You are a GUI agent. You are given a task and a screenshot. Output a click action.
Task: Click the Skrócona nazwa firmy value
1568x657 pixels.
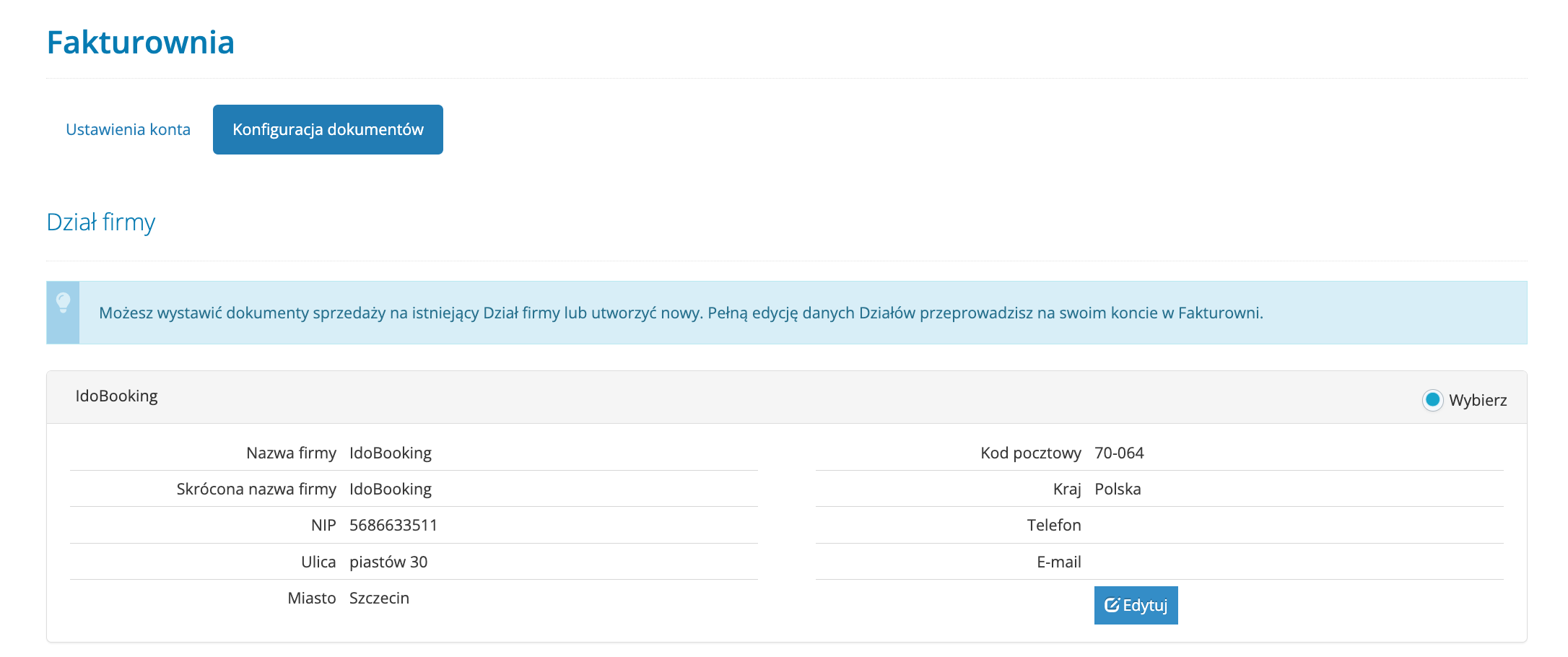coord(391,490)
